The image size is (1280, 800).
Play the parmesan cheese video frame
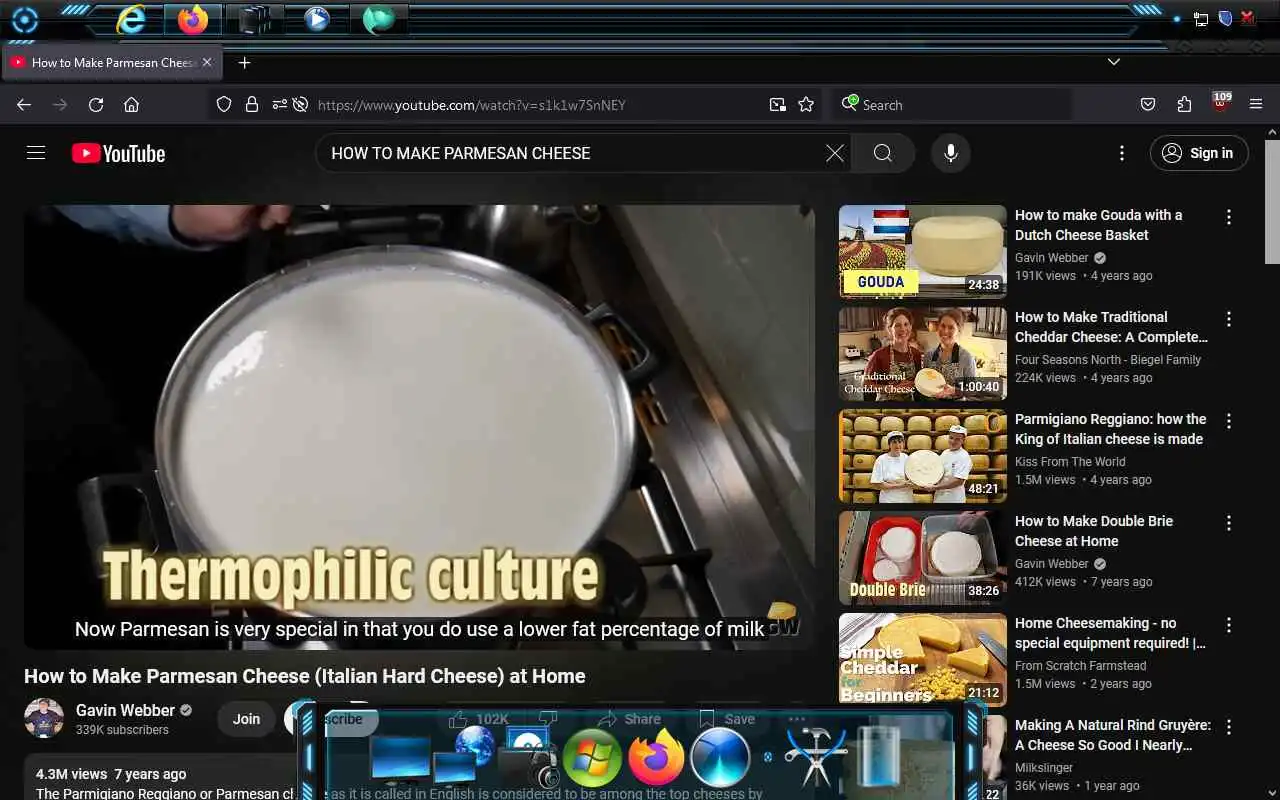(x=419, y=427)
